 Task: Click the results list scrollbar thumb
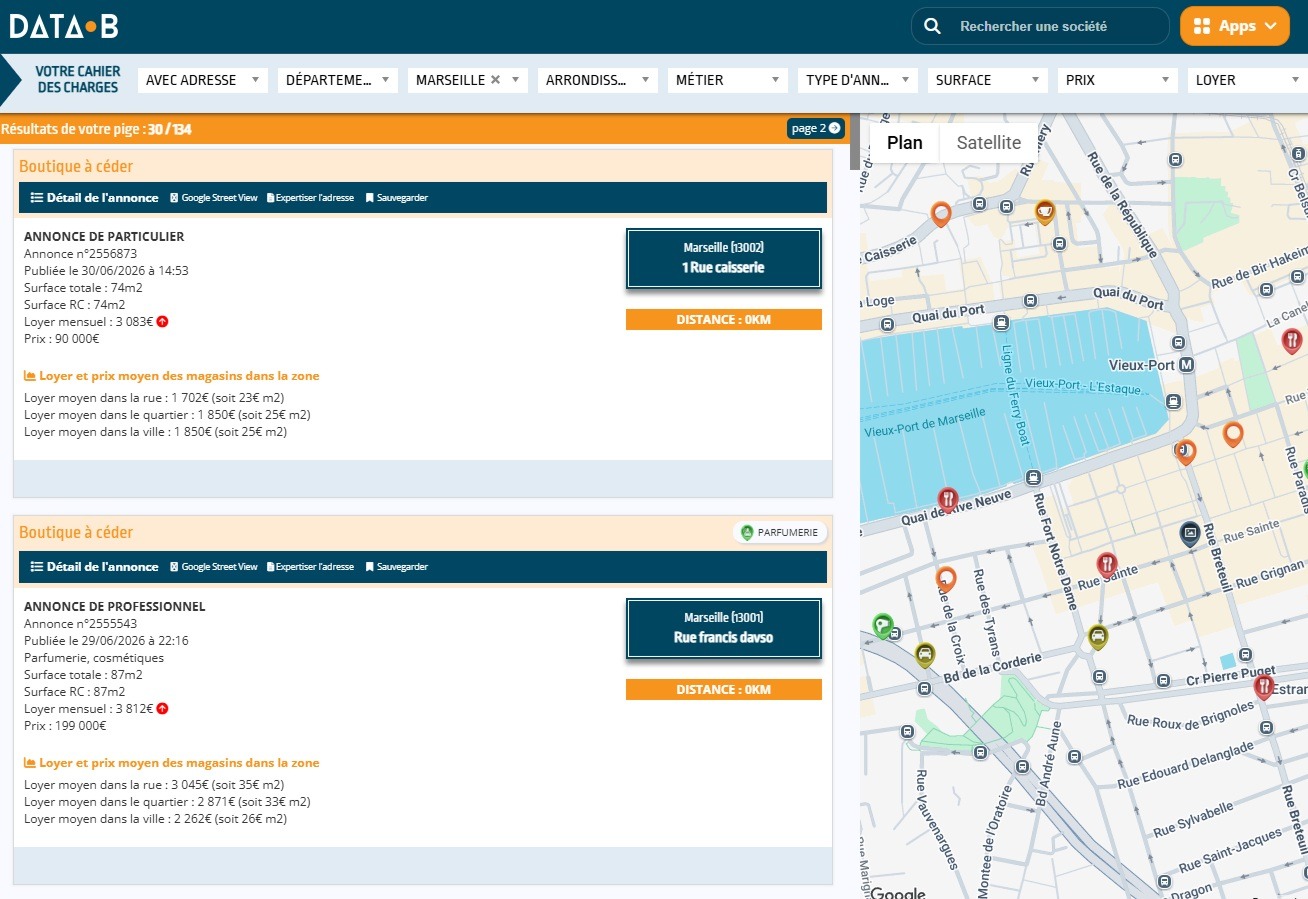tap(854, 141)
